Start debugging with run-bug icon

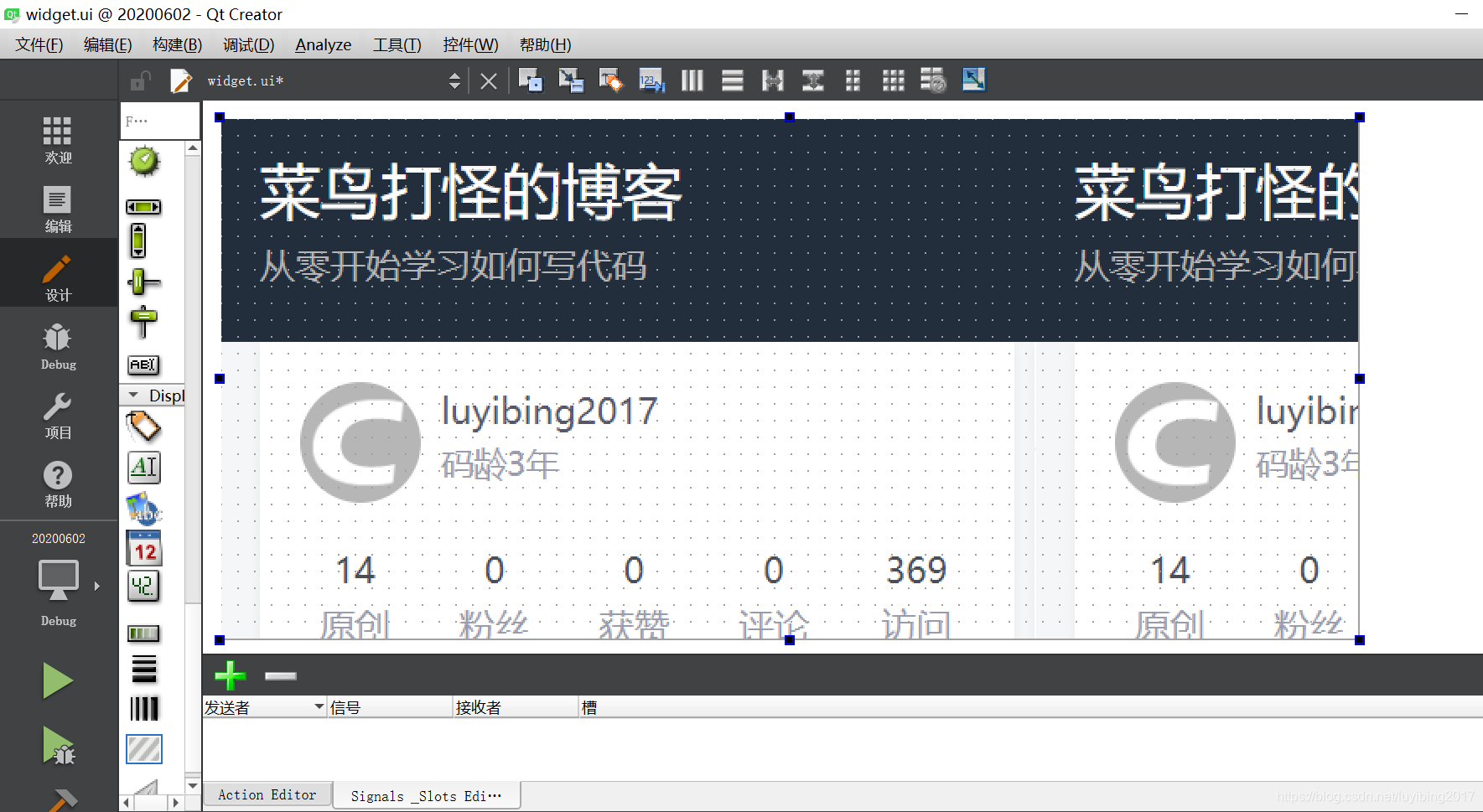[58, 746]
